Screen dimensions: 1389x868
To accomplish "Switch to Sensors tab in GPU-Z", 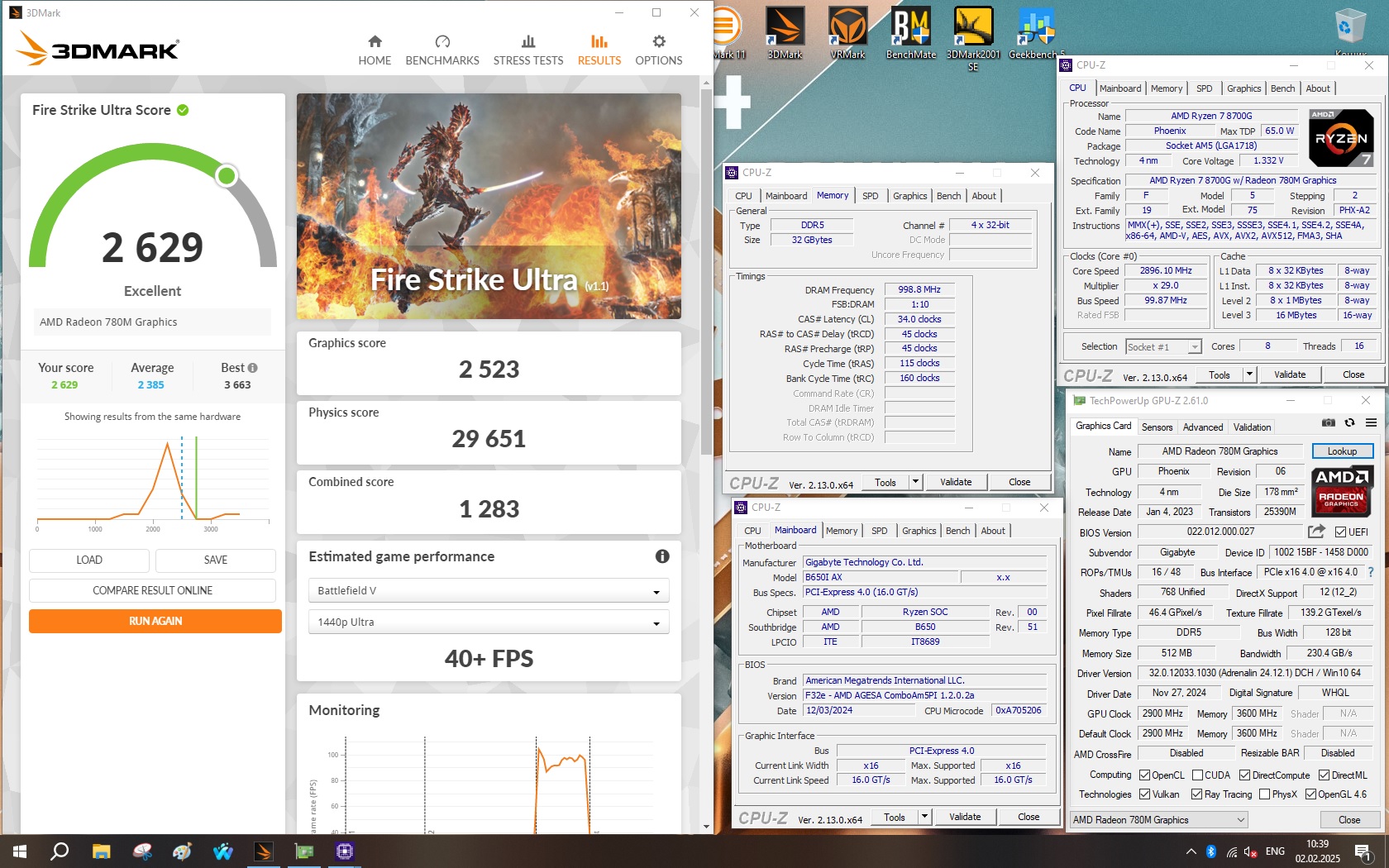I will click(1157, 427).
